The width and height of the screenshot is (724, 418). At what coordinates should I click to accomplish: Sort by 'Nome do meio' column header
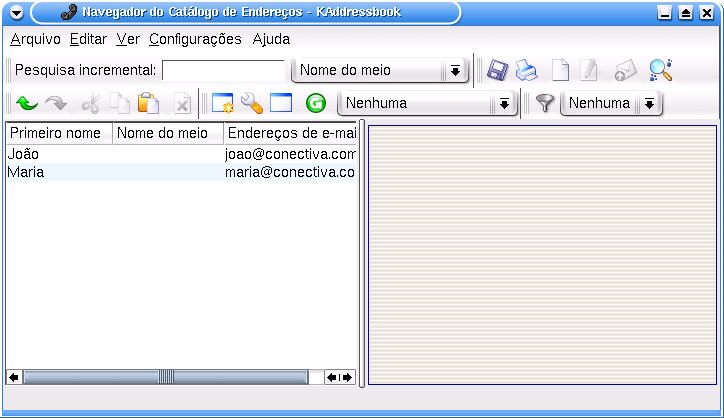point(168,133)
